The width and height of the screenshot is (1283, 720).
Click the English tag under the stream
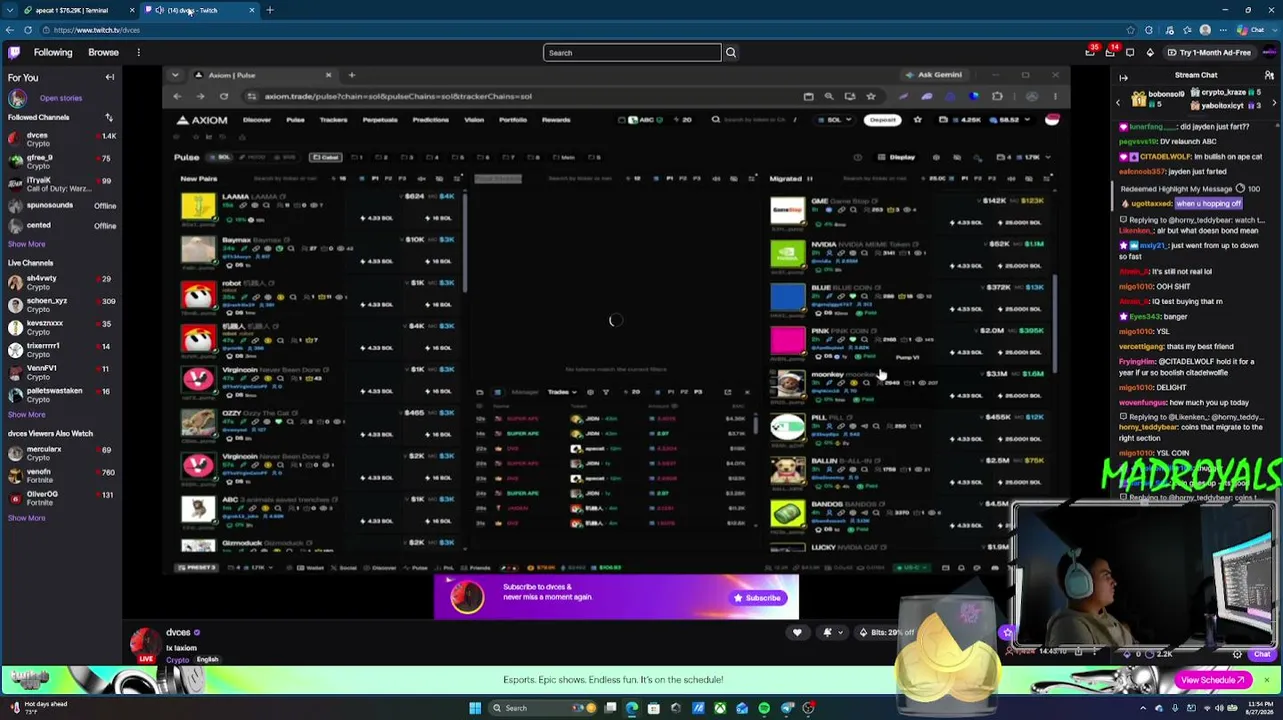[207, 660]
